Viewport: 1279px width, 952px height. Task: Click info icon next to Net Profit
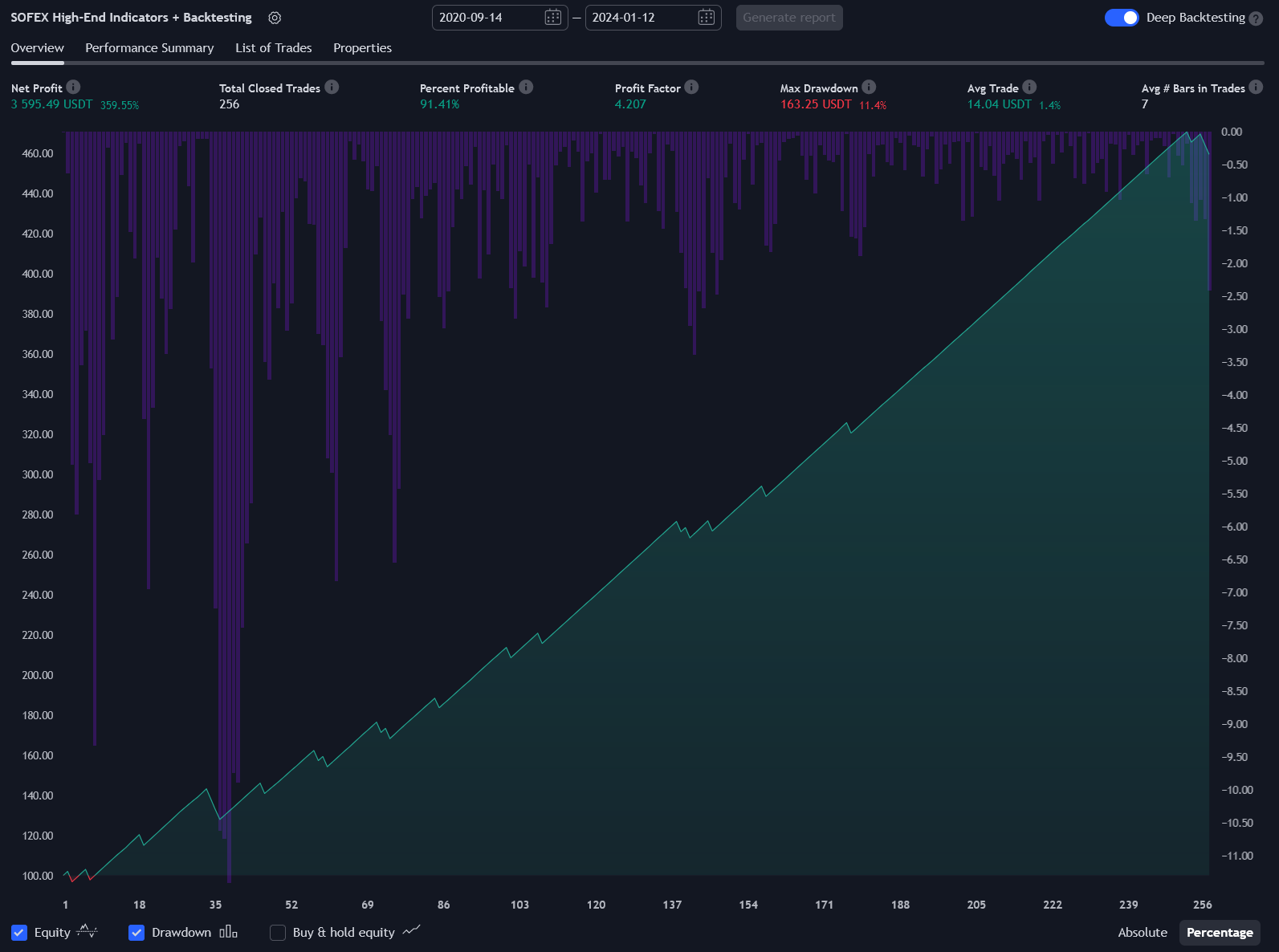[x=73, y=87]
